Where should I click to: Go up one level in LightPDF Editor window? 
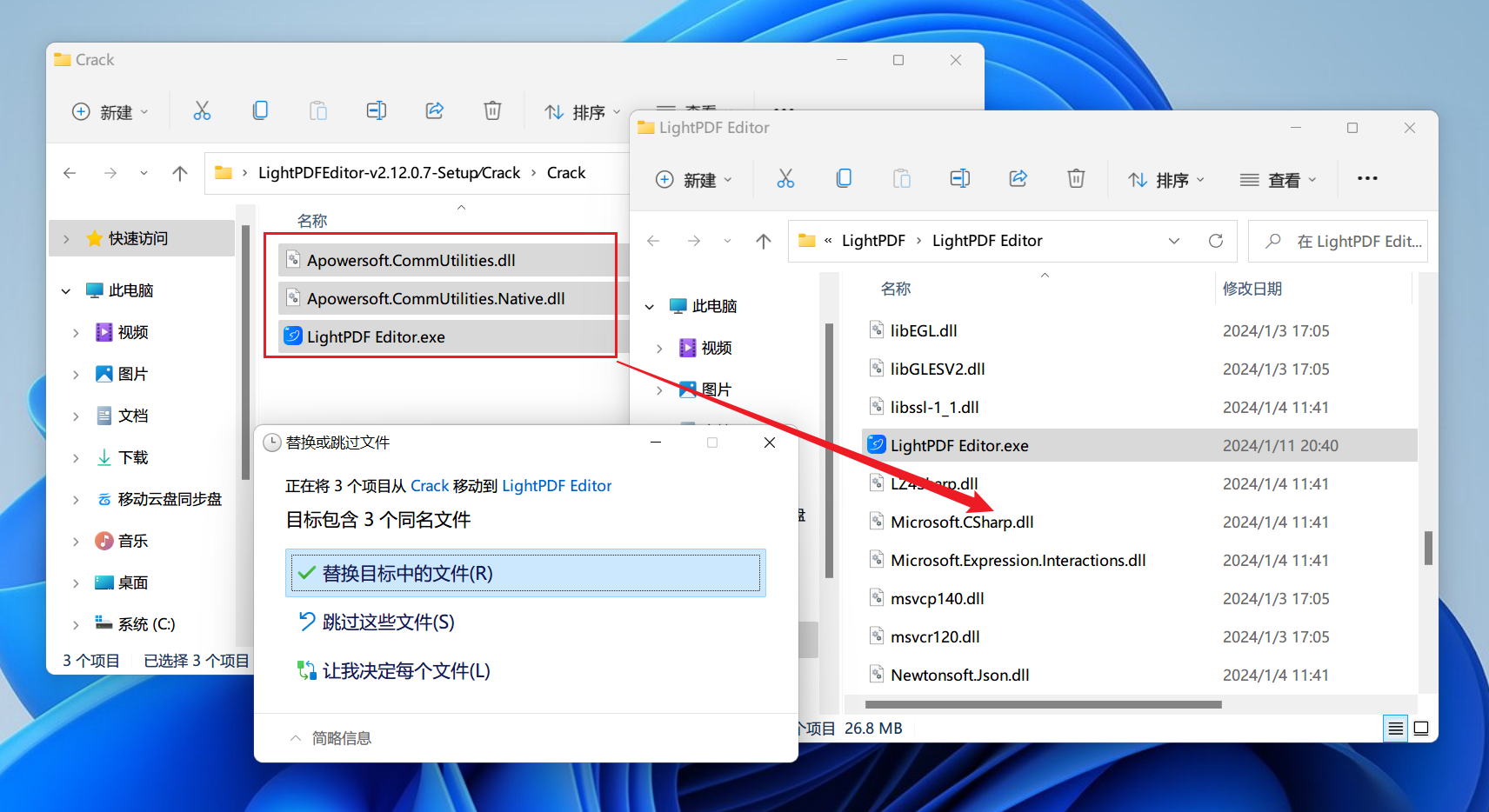coord(764,241)
